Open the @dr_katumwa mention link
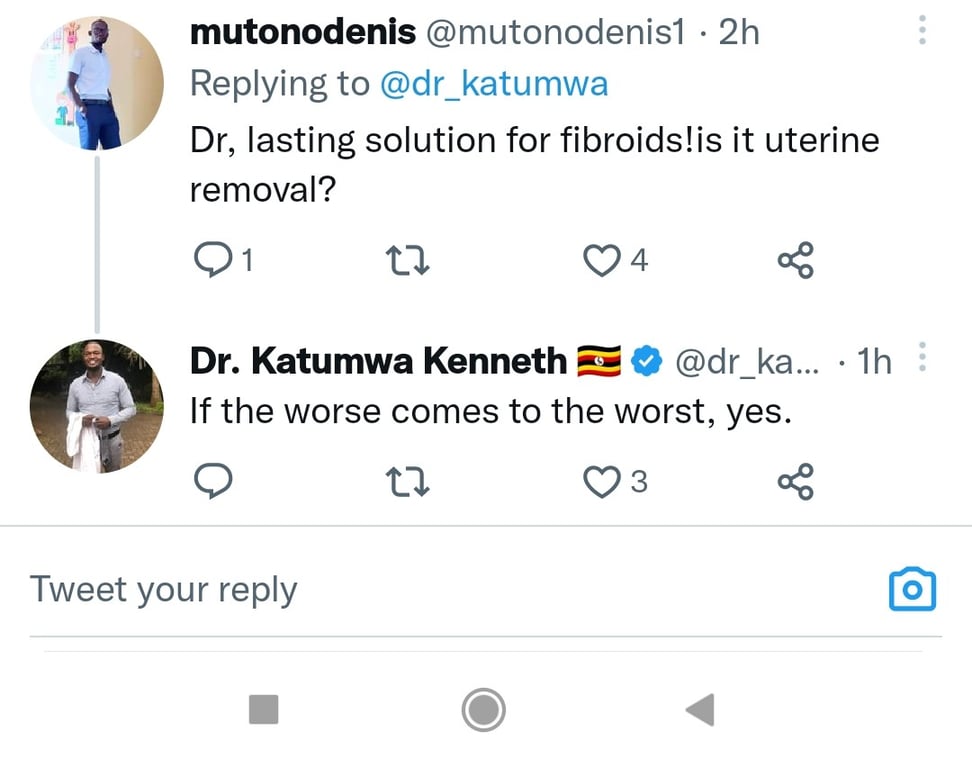Image resolution: width=972 pixels, height=768 pixels. (x=493, y=84)
